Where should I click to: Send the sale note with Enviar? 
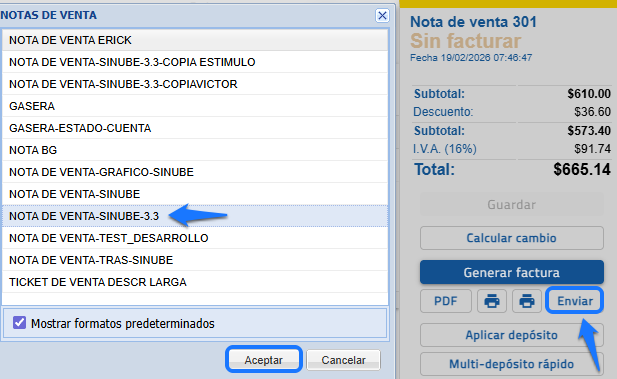coord(575,301)
